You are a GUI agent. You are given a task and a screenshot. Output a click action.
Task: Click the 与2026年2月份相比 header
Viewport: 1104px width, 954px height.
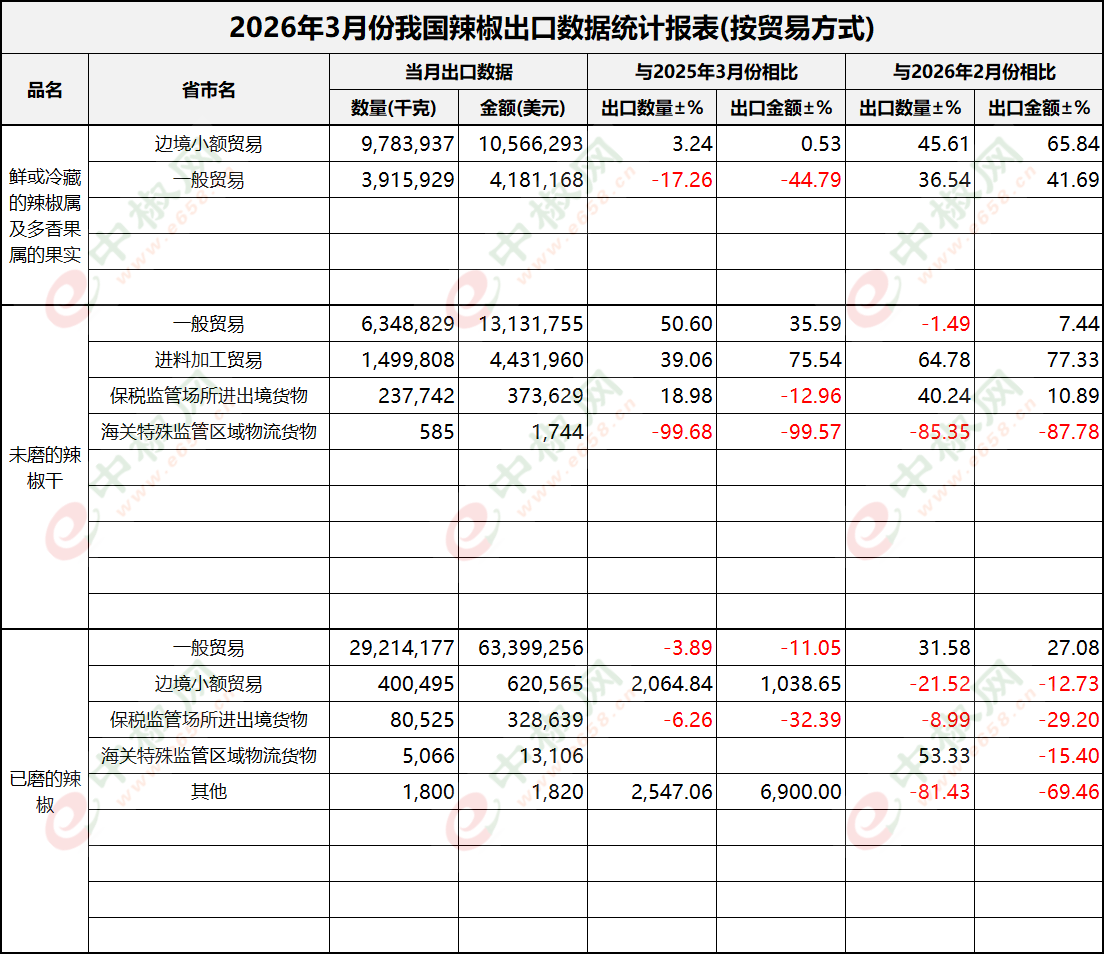click(x=974, y=72)
